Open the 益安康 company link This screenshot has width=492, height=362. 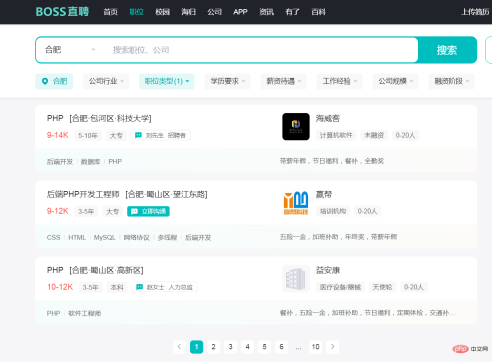click(x=328, y=270)
